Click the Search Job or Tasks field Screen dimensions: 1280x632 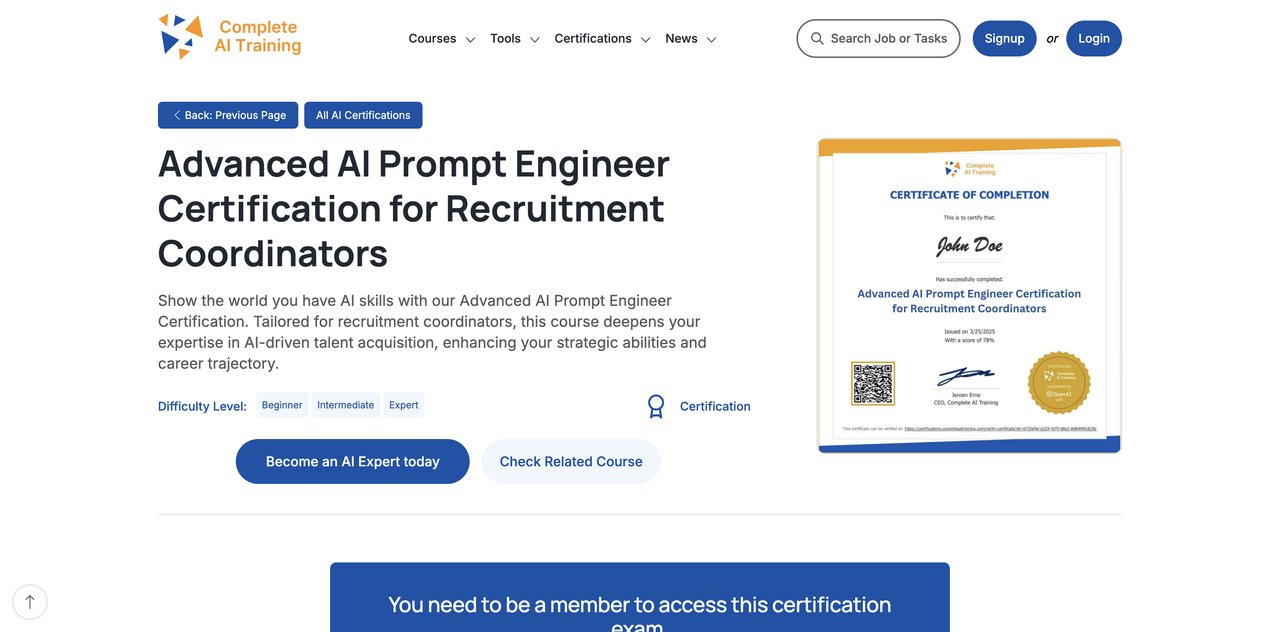tap(888, 38)
